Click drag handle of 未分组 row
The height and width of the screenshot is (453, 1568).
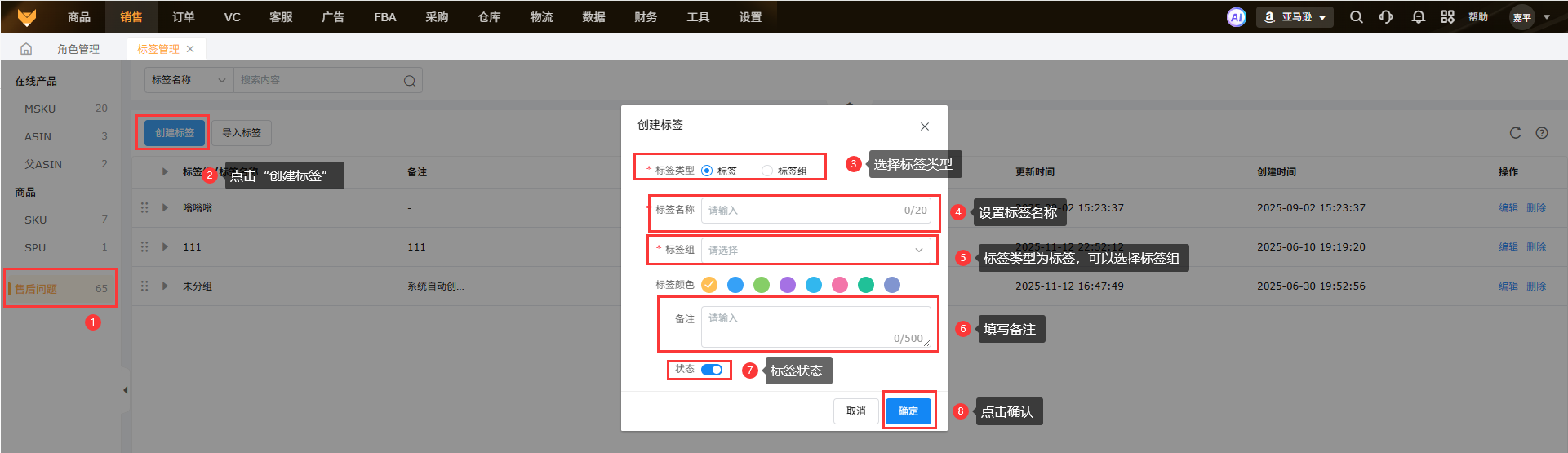pyautogui.click(x=144, y=286)
